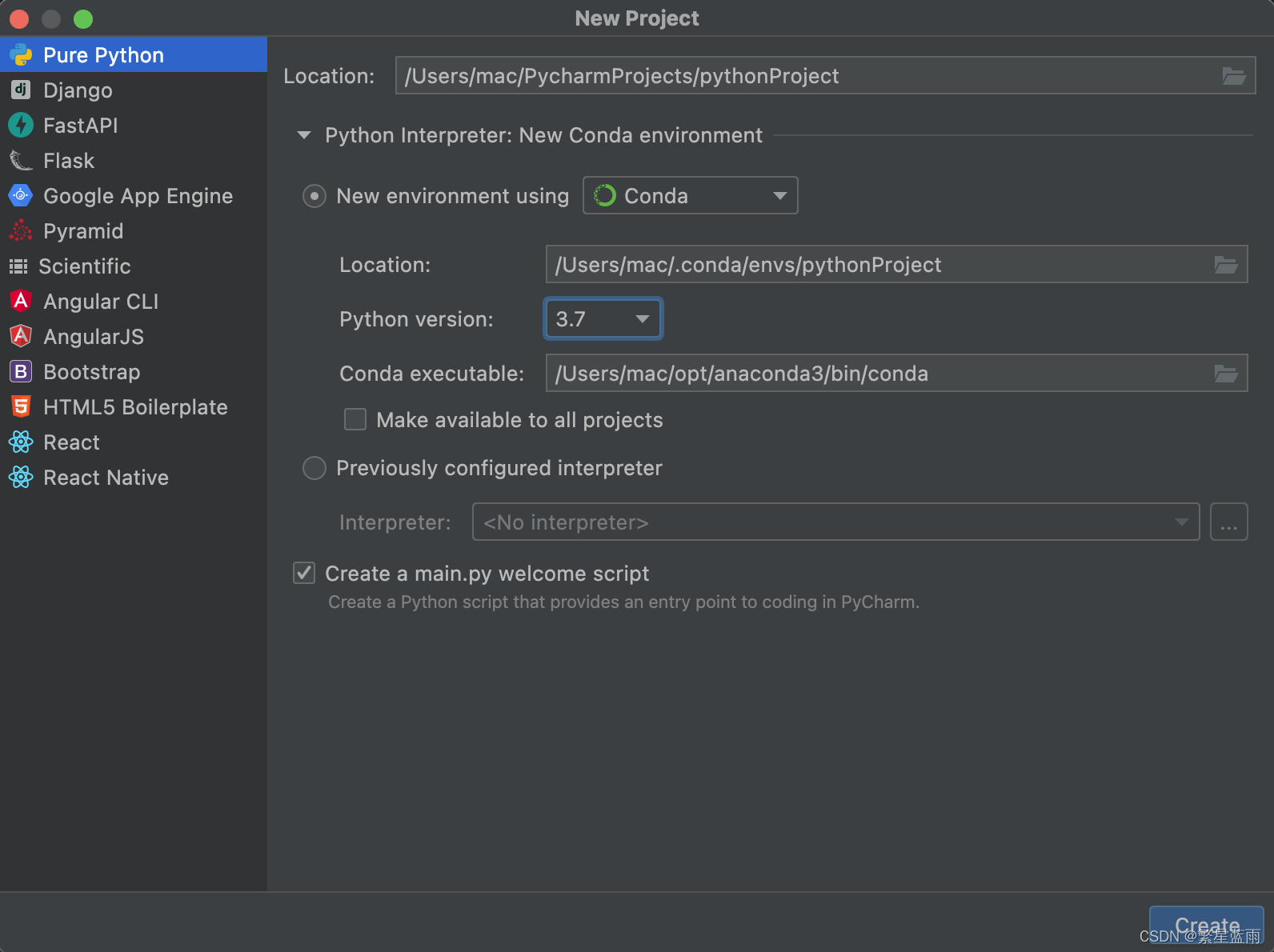Select Angular CLI project type
The image size is (1274, 952).
click(x=134, y=301)
